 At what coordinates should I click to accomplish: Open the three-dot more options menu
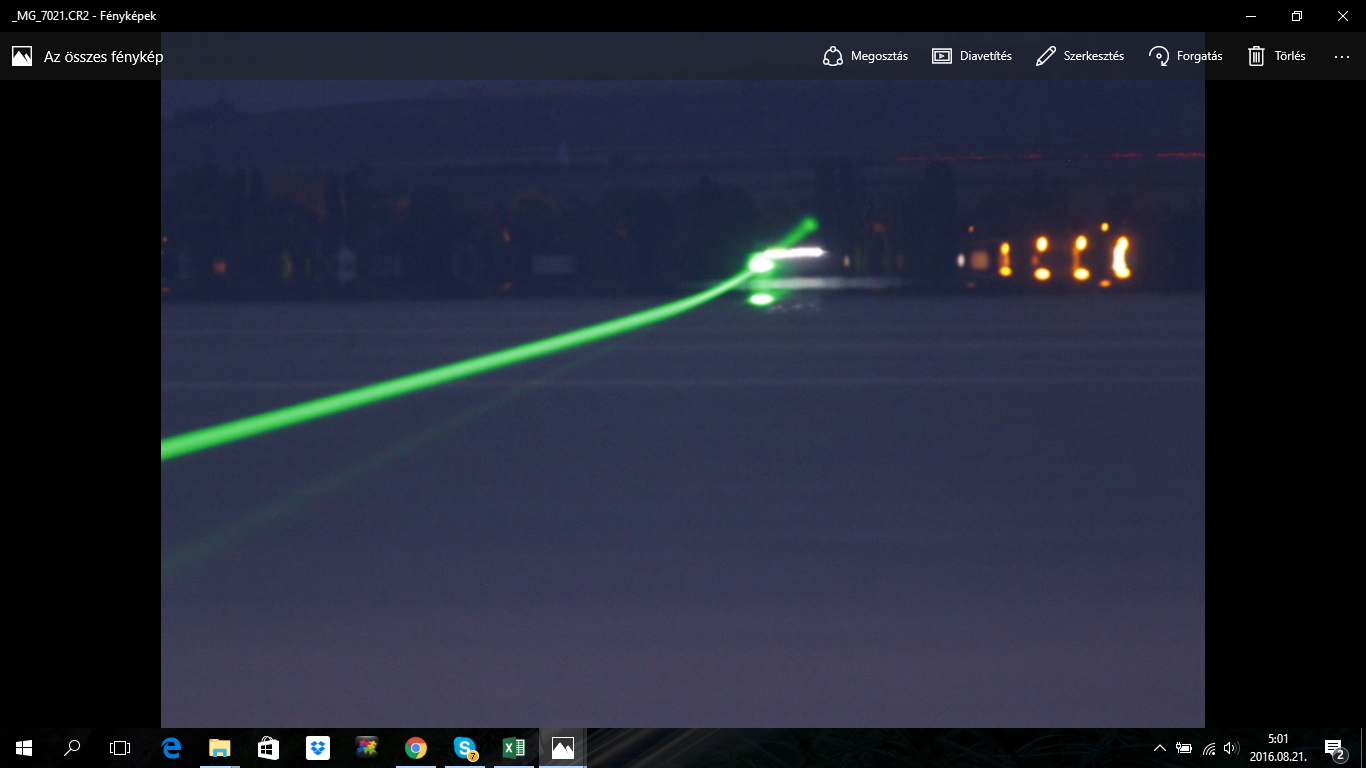1342,56
